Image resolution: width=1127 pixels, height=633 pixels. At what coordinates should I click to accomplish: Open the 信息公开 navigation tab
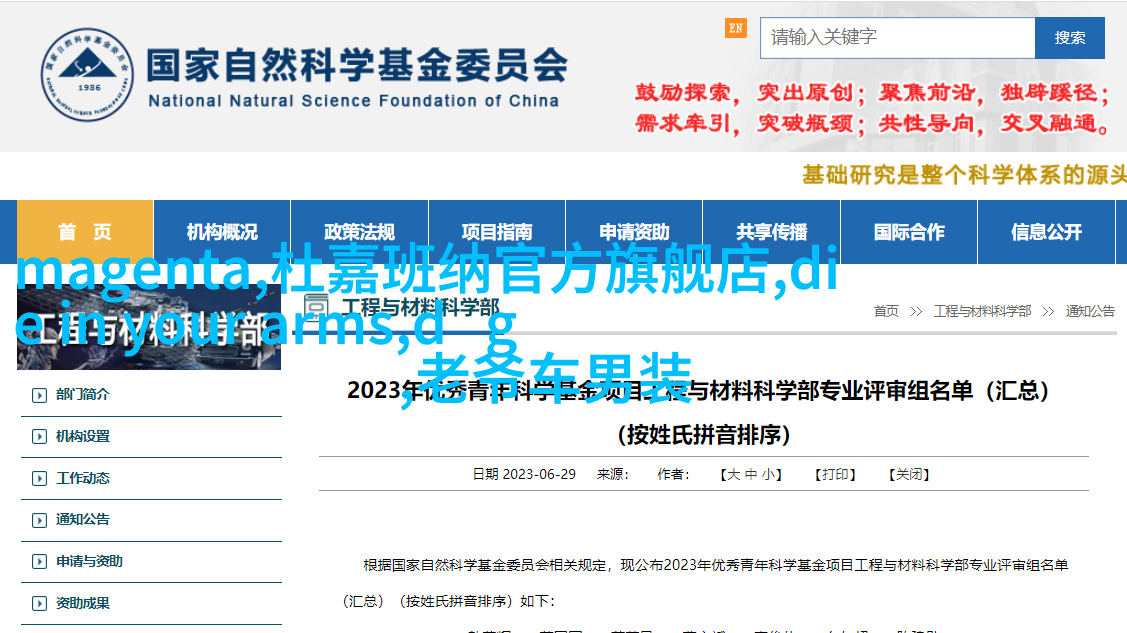pyautogui.click(x=1046, y=231)
